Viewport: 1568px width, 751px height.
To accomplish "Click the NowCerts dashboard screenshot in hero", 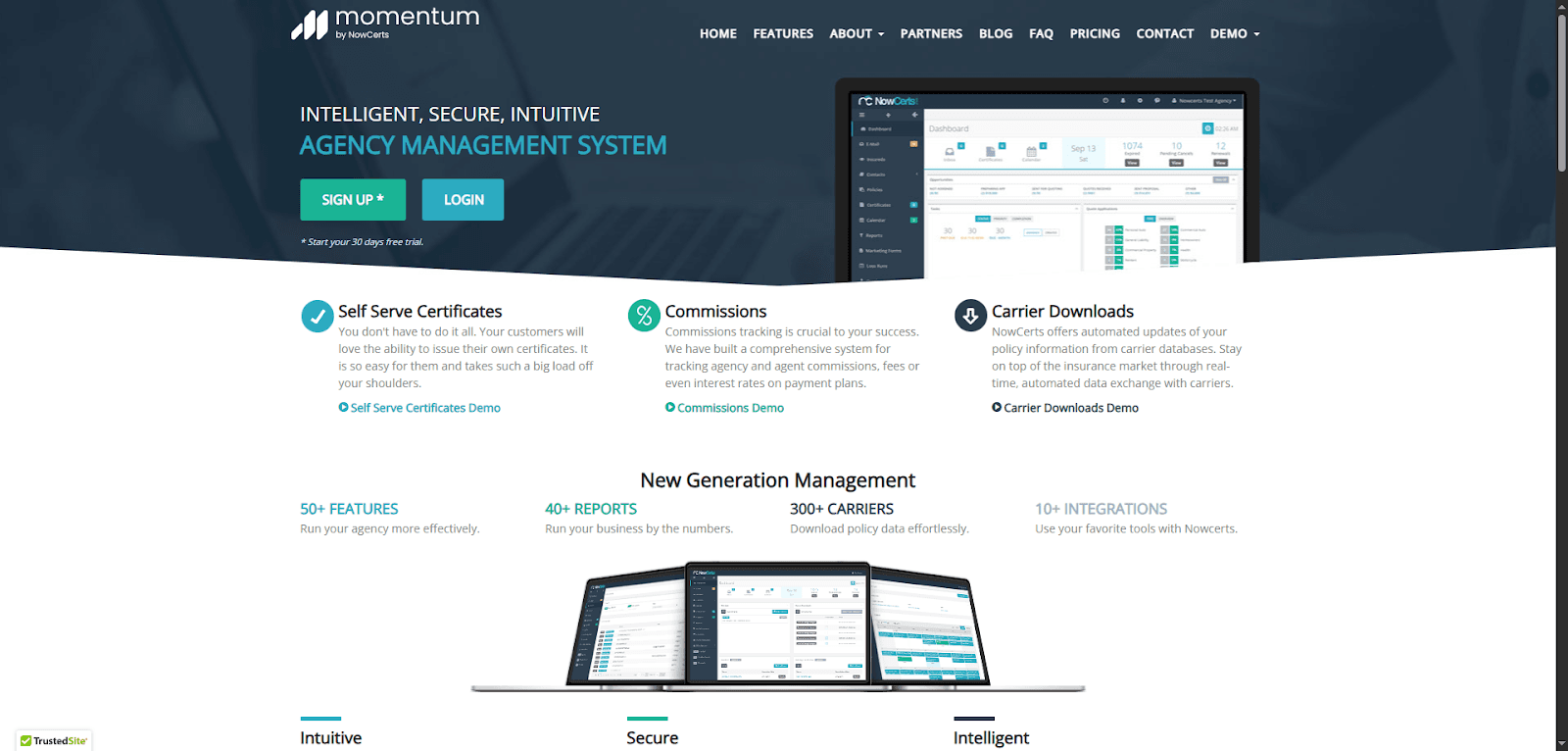I will 1047,180.
